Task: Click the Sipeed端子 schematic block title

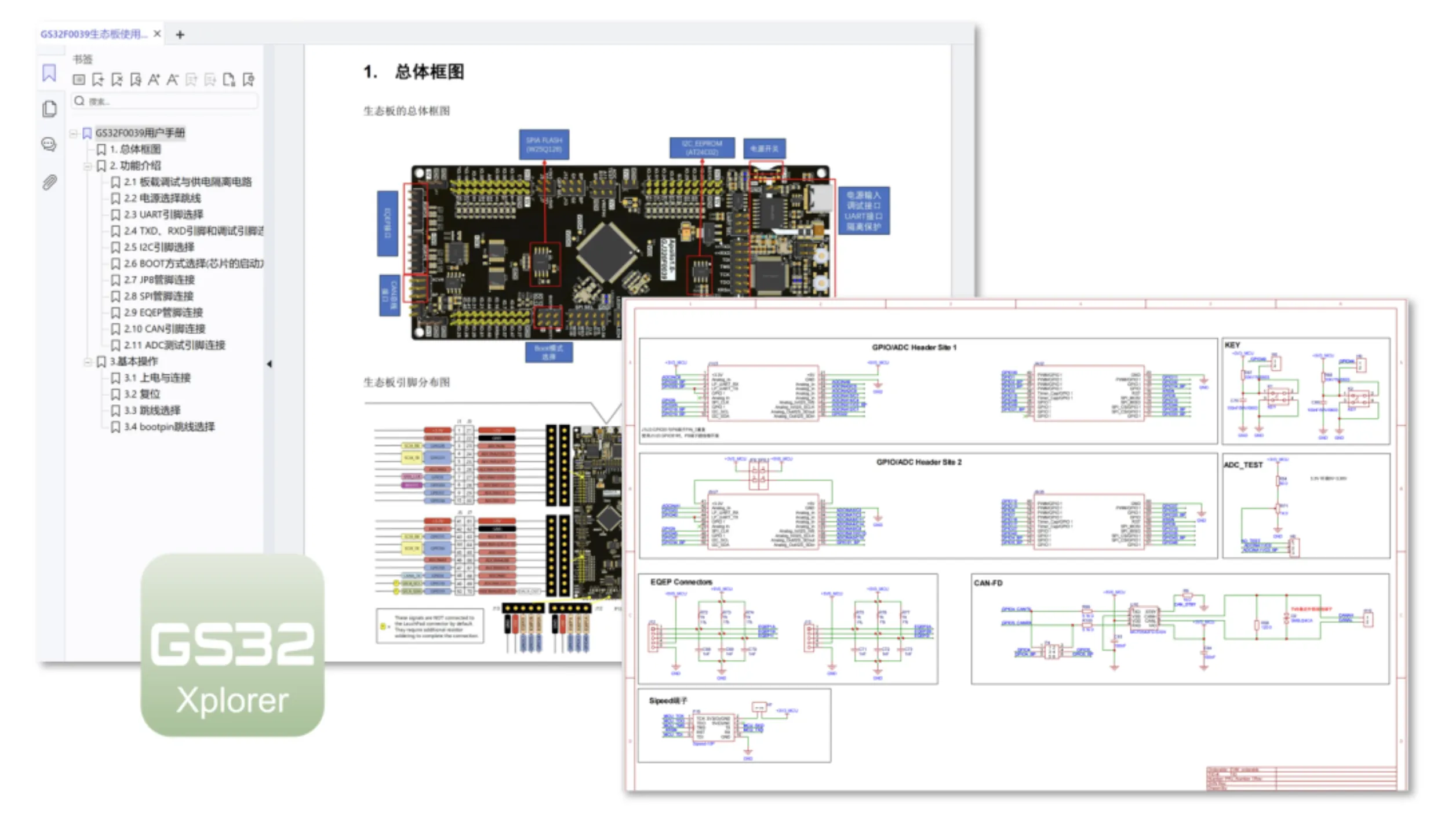Action: 668,701
